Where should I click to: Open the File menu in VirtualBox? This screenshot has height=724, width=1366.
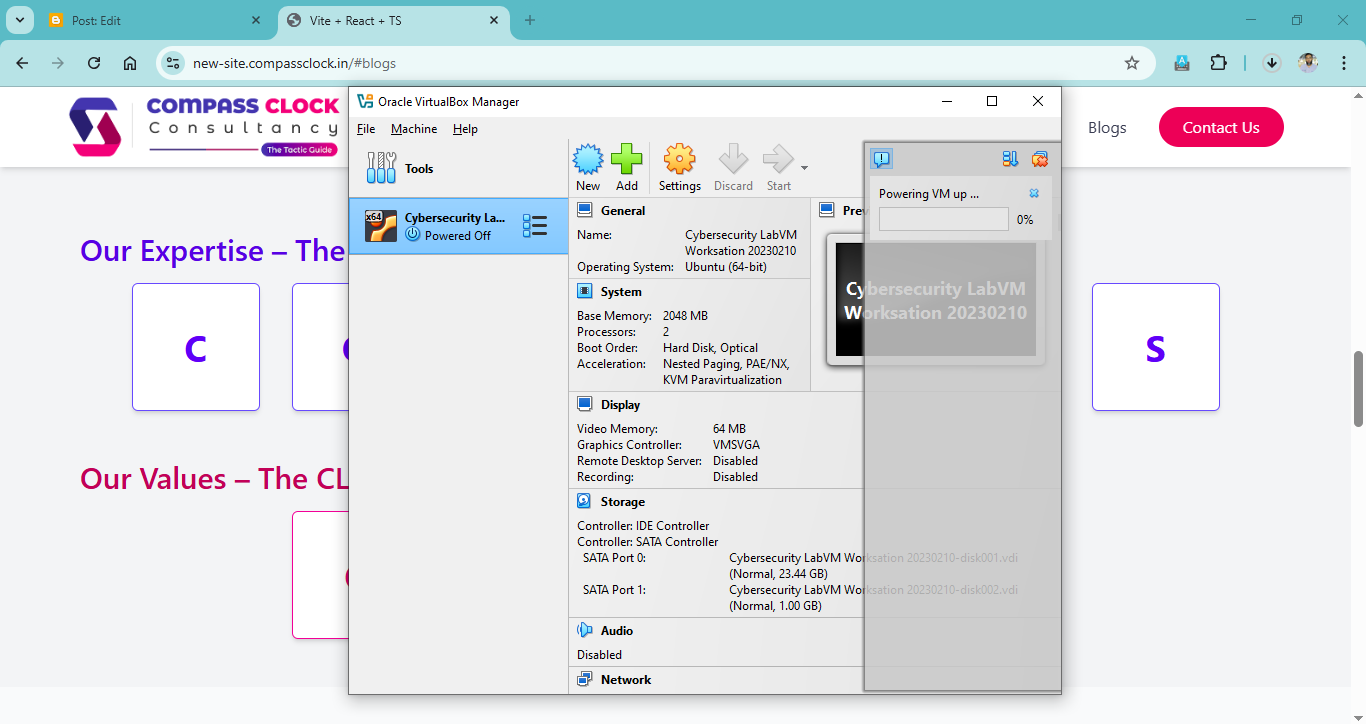click(x=366, y=129)
